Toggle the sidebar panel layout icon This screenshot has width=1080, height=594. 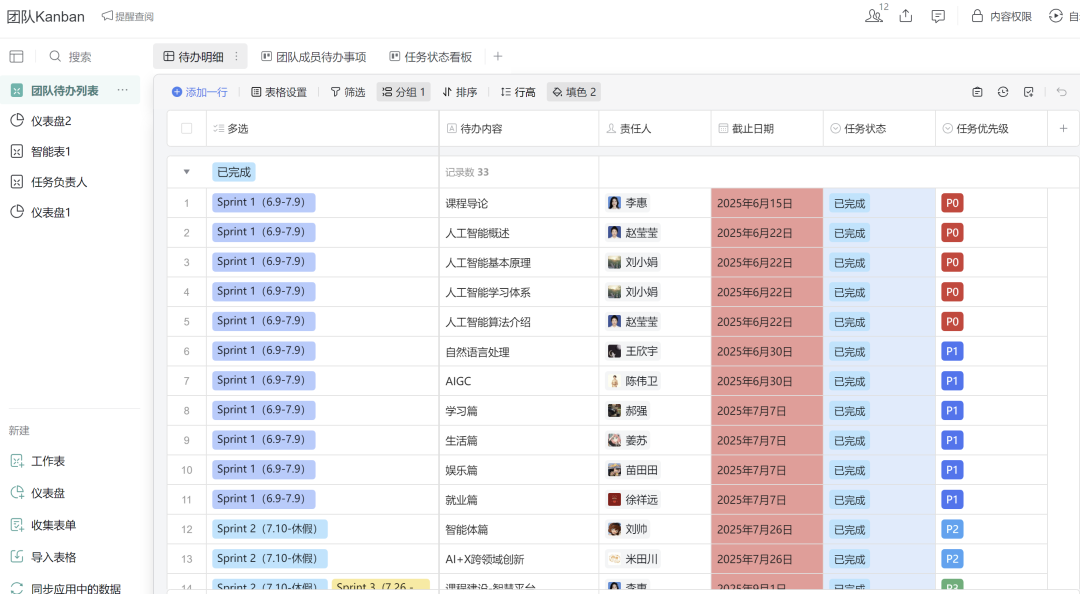[16, 57]
